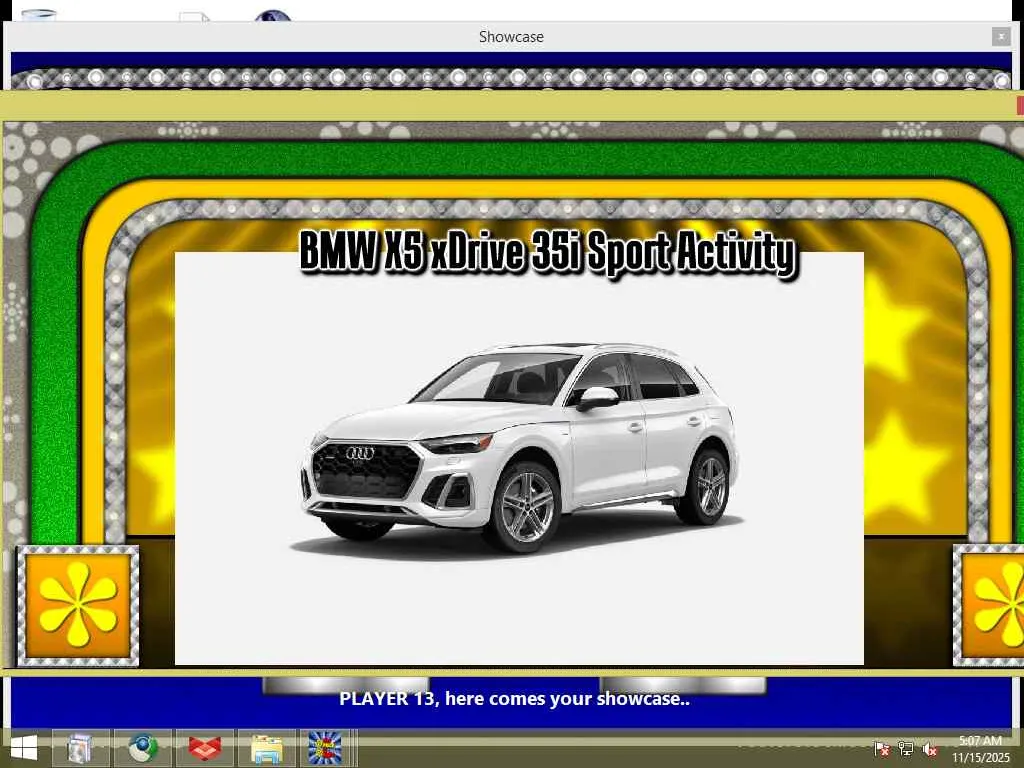Open File Explorer from the taskbar
The height and width of the screenshot is (768, 1024).
pyautogui.click(x=266, y=748)
